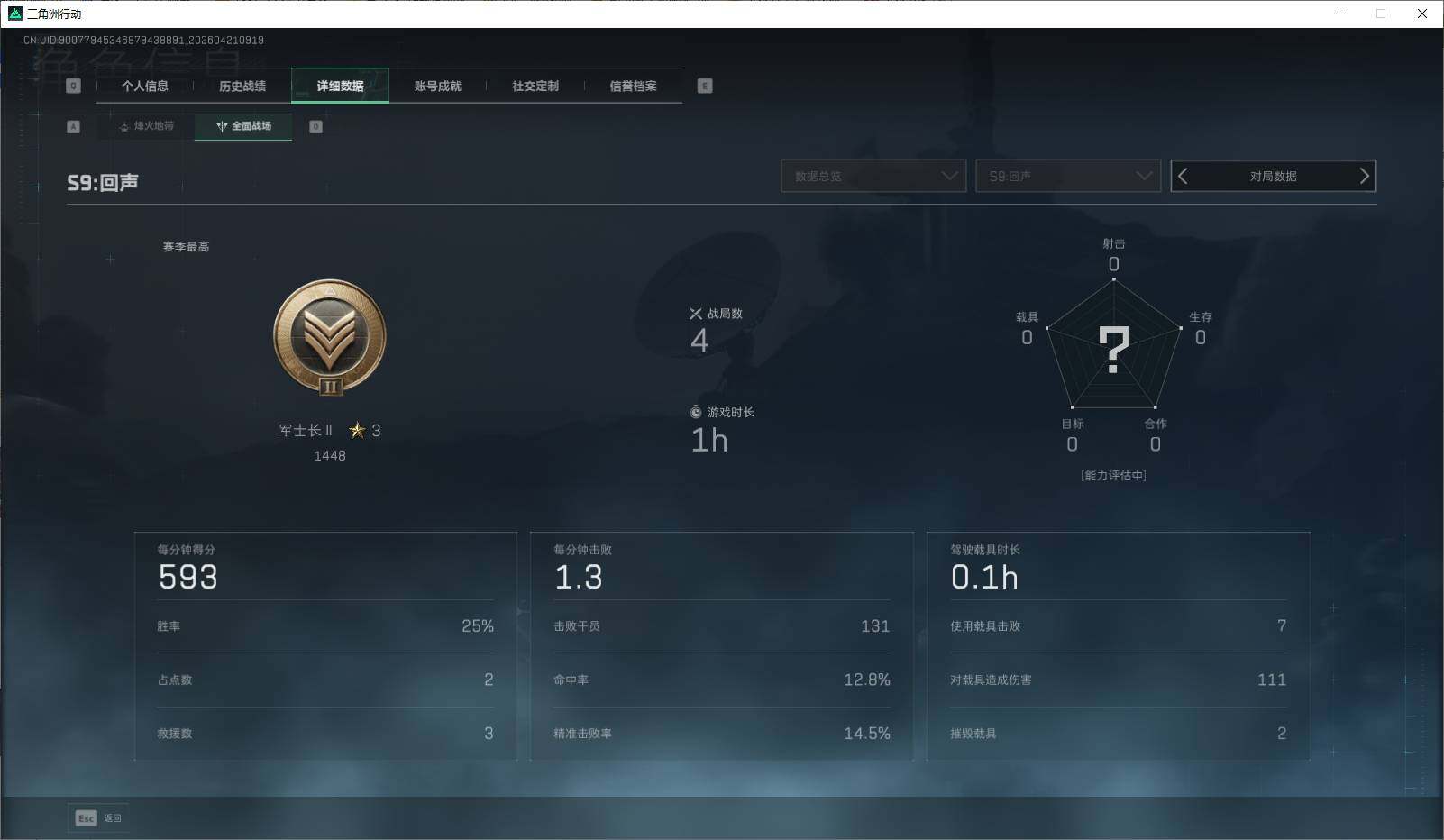Click the 每分钟得分 593 value
1444x840 pixels.
click(187, 577)
